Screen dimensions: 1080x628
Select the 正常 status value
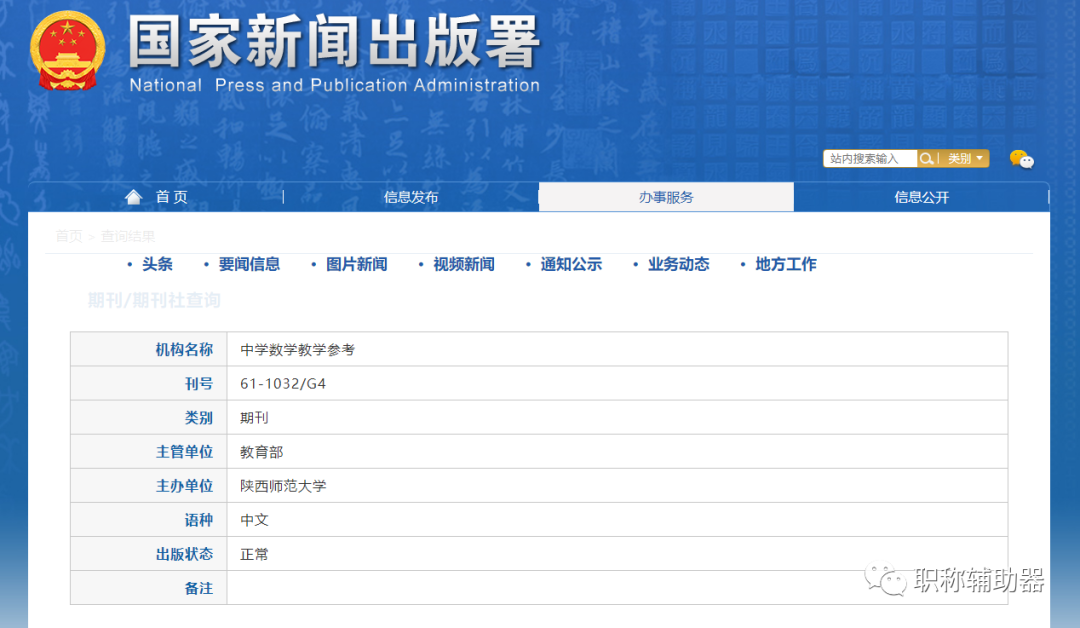coord(254,554)
